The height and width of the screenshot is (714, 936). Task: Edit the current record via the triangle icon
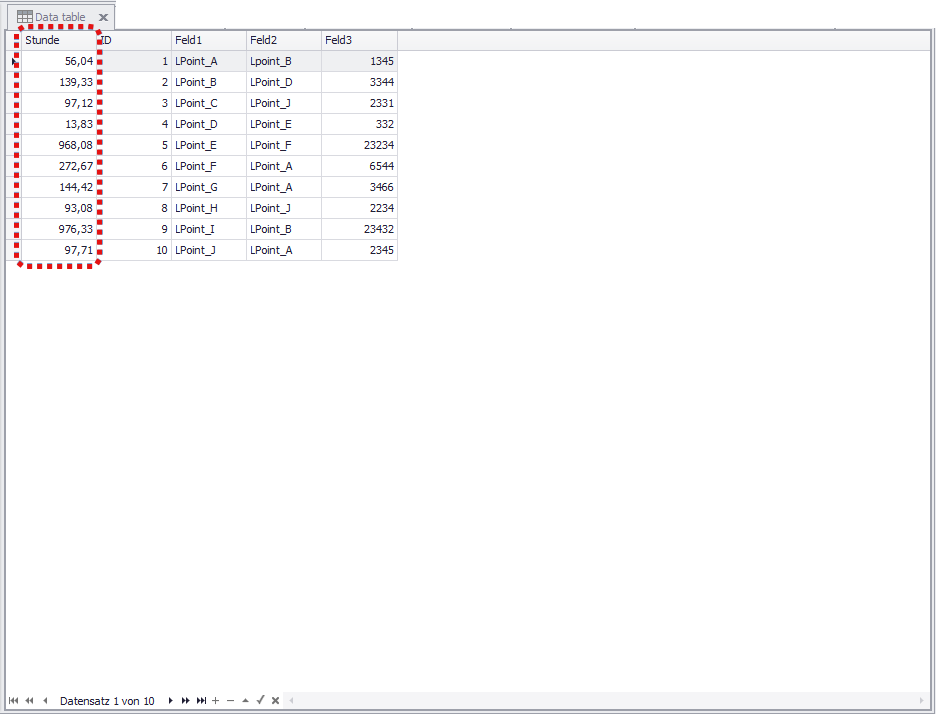point(245,700)
